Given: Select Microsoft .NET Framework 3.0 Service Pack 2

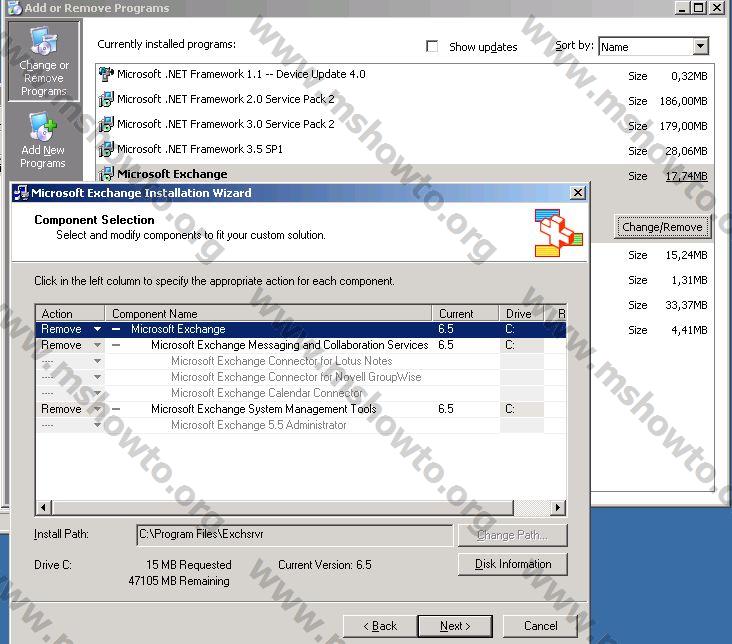Looking at the screenshot, I should coord(226,124).
